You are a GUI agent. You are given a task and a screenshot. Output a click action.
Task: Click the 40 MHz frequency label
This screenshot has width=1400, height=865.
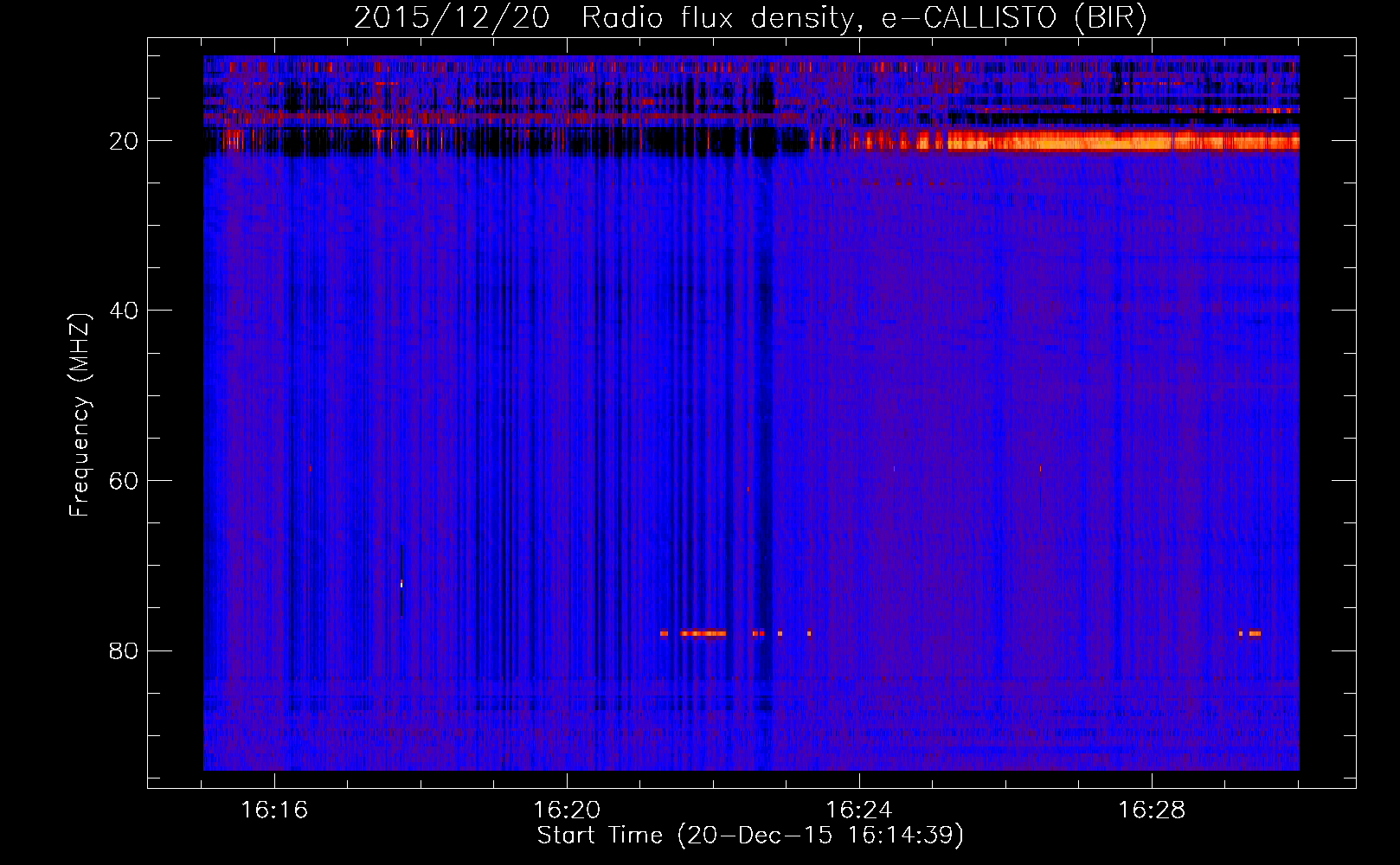point(124,311)
